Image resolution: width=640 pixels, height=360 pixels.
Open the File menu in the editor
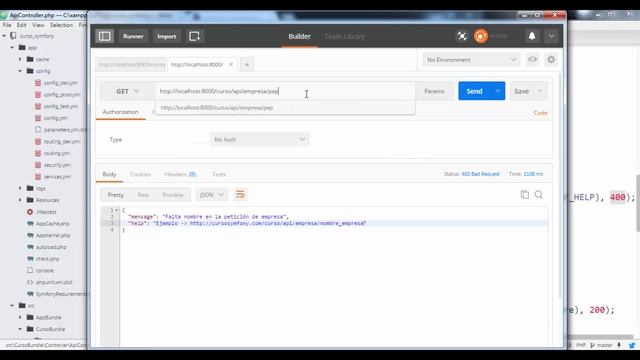pos(7,25)
